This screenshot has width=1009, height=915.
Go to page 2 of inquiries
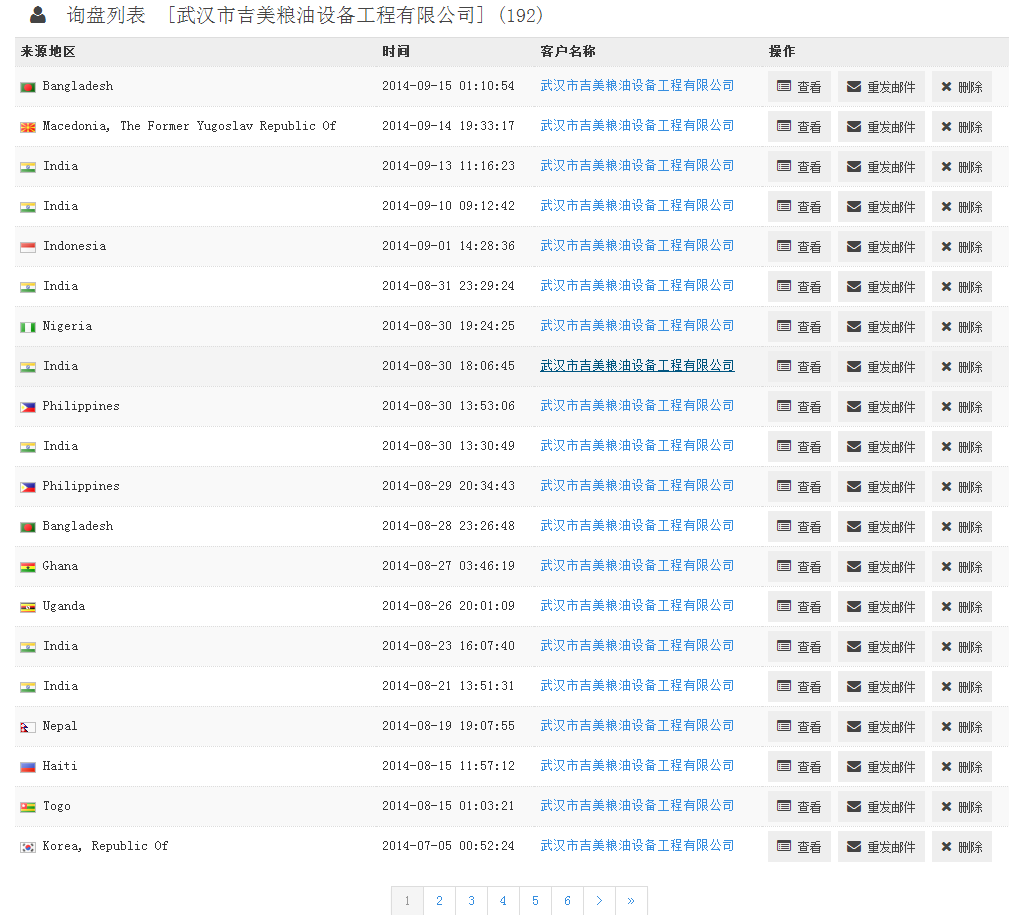click(x=439, y=901)
